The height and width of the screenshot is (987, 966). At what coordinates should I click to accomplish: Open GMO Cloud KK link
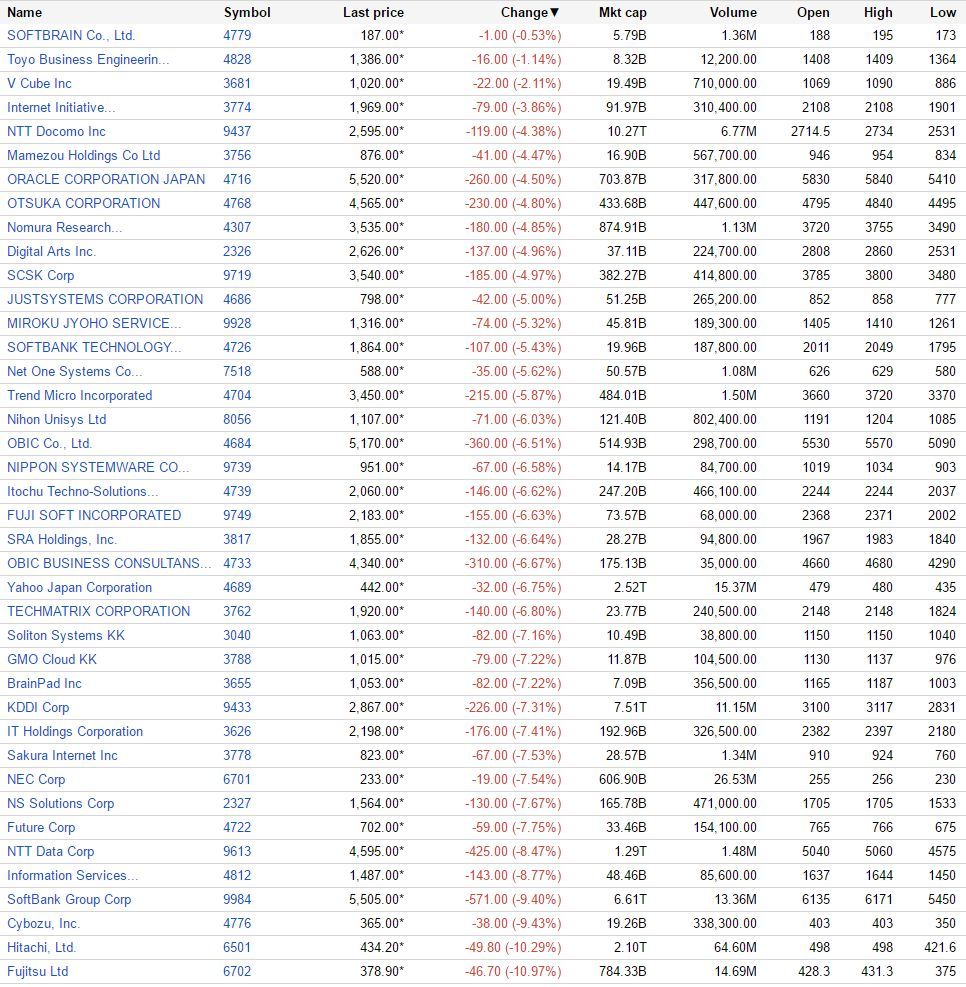[x=52, y=659]
